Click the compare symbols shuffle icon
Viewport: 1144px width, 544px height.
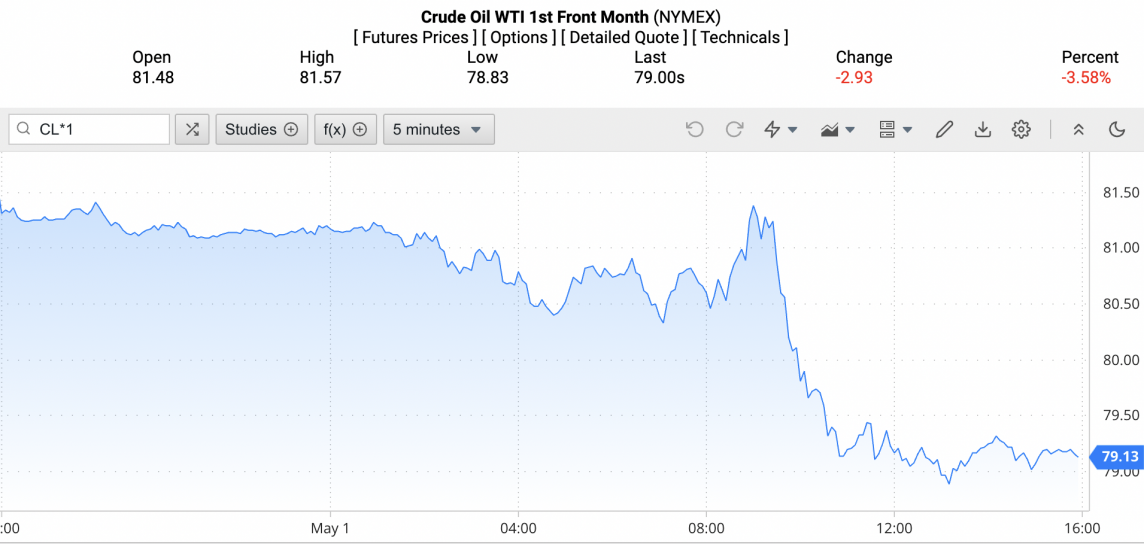pos(192,129)
